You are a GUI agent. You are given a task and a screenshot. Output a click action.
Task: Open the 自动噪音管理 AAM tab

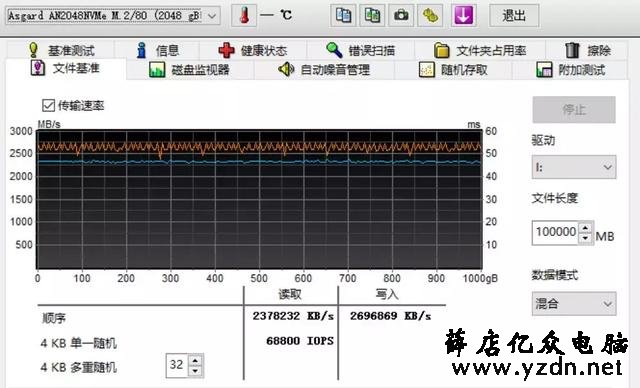coord(324,70)
